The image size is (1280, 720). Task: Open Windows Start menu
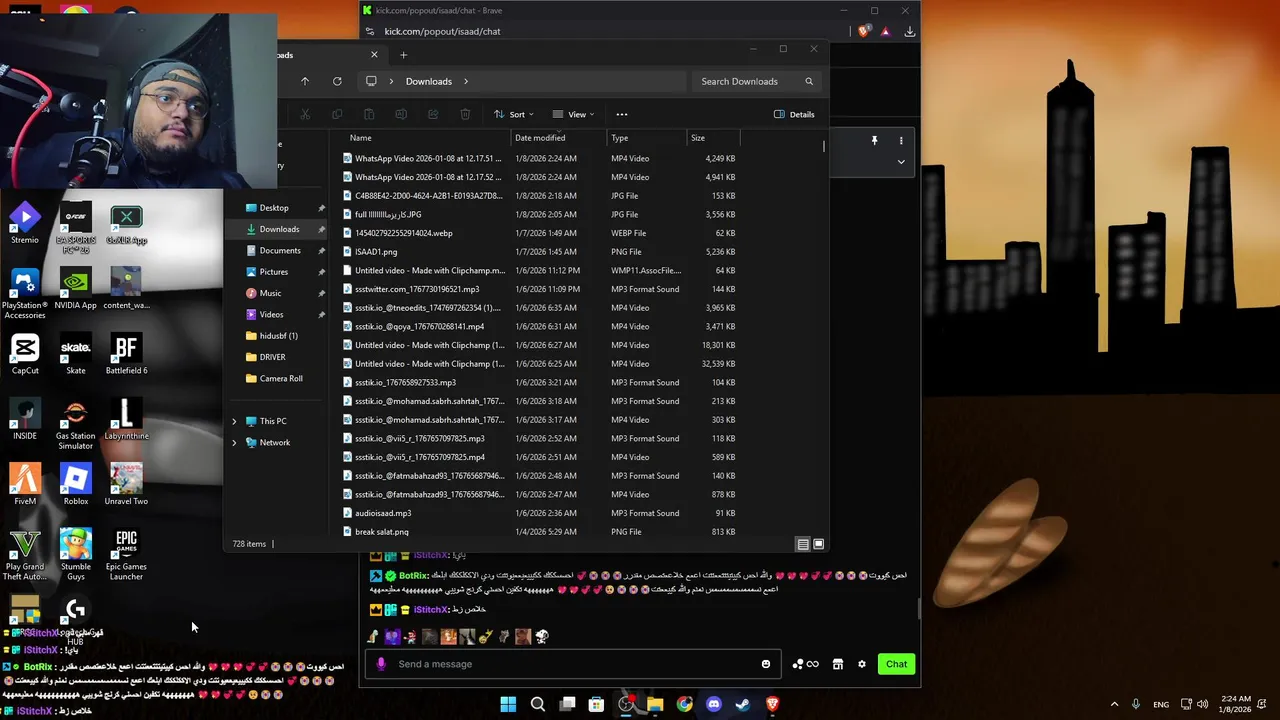pyautogui.click(x=508, y=704)
